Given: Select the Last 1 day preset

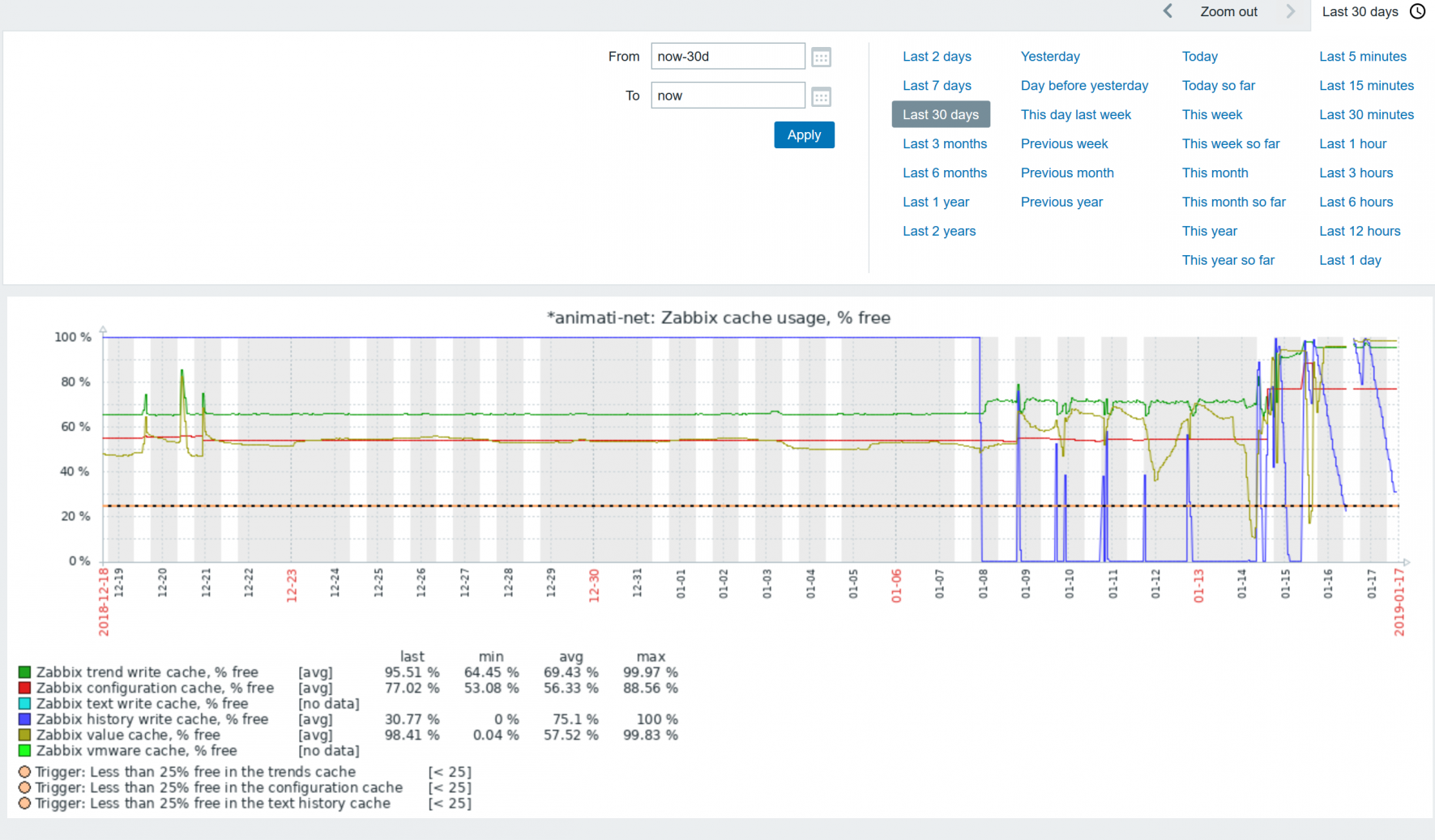Looking at the screenshot, I should coord(1350,261).
